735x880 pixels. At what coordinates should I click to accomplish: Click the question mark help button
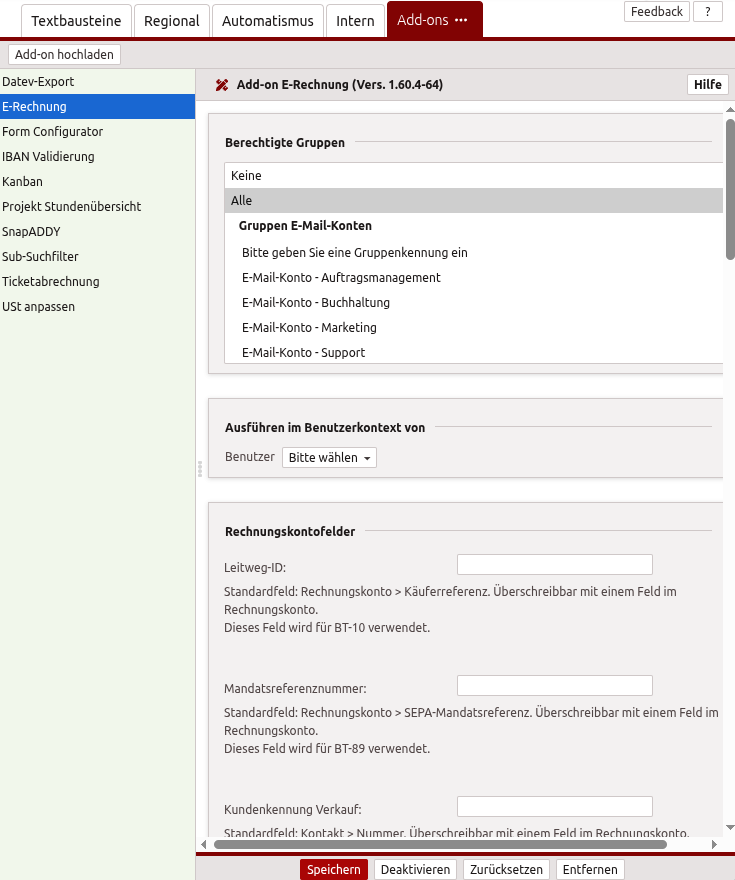707,12
